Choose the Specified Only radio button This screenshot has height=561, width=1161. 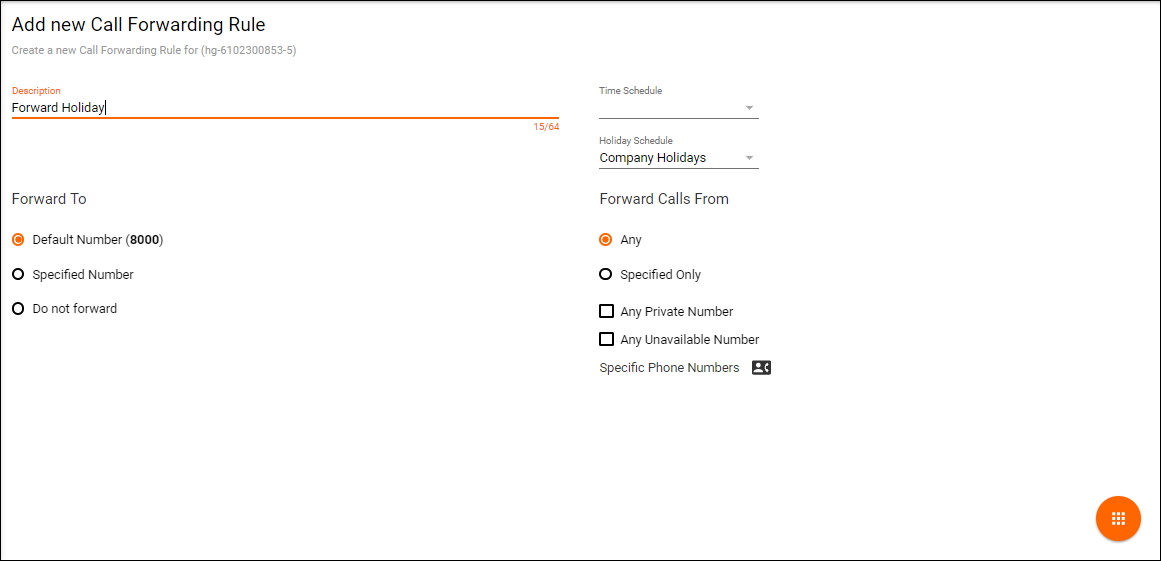(x=605, y=274)
